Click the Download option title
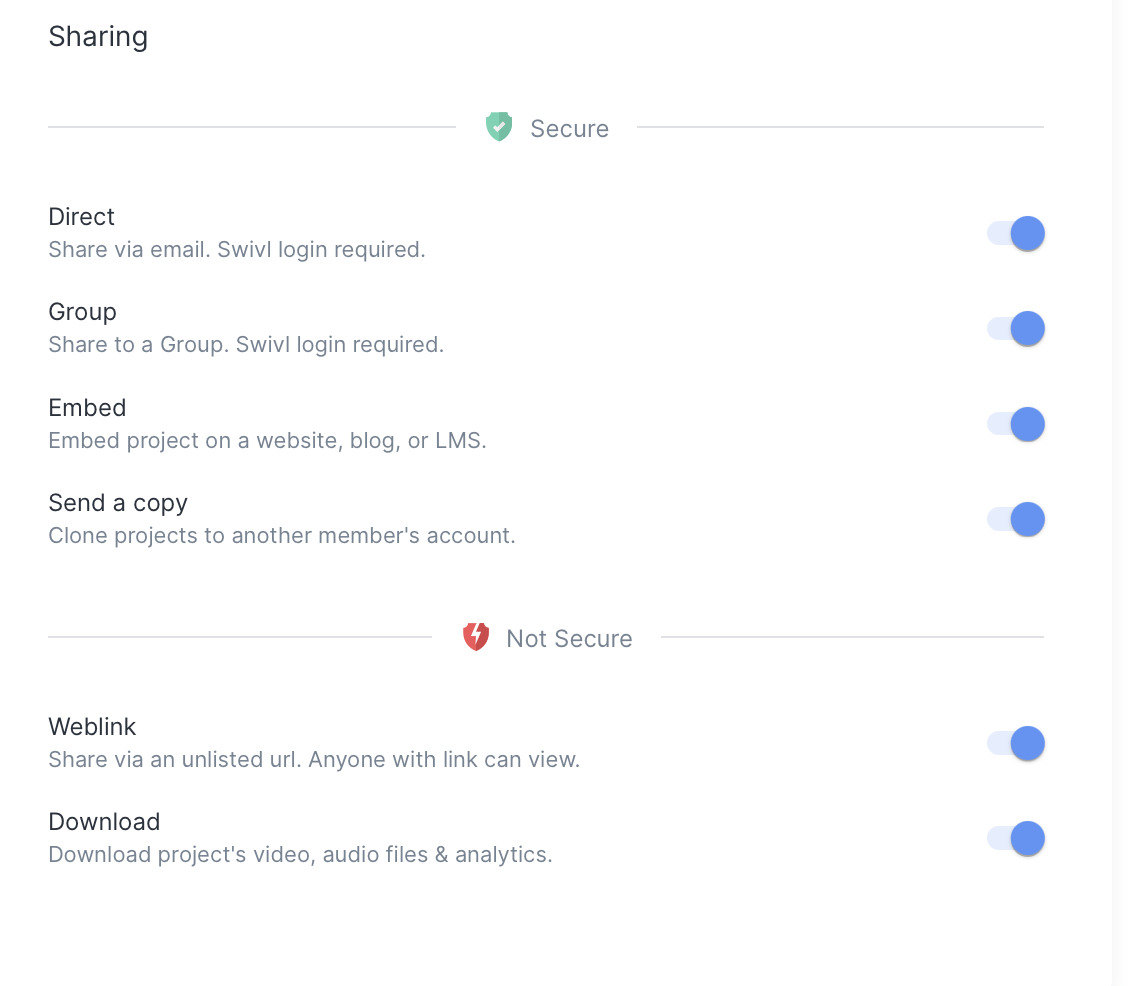Screen dimensions: 1128x986 pos(104,822)
